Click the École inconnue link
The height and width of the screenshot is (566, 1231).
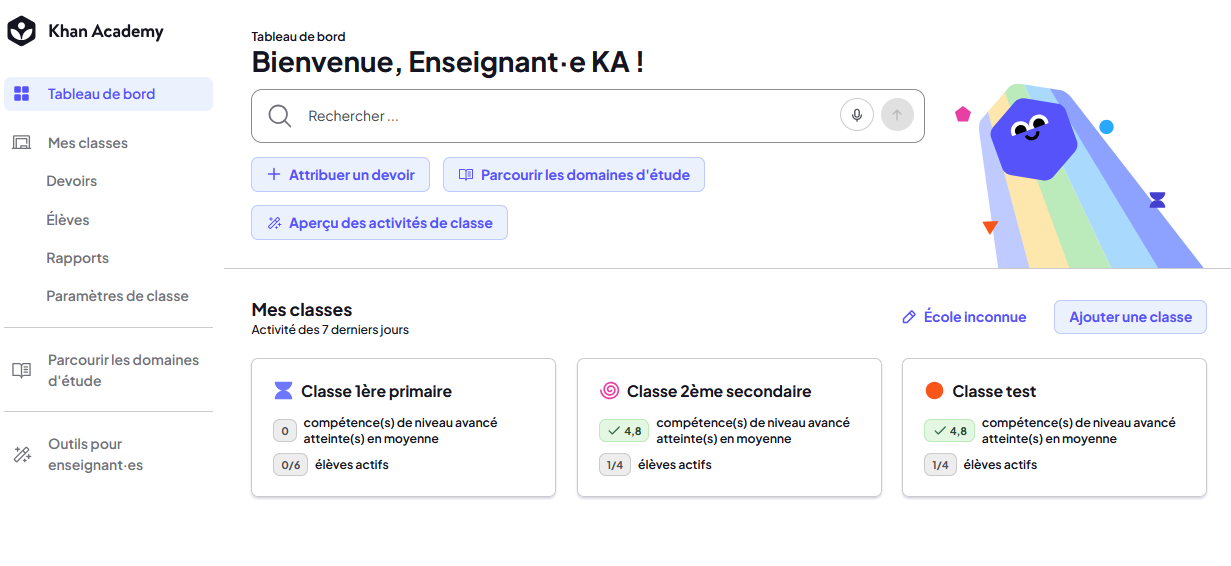975,317
